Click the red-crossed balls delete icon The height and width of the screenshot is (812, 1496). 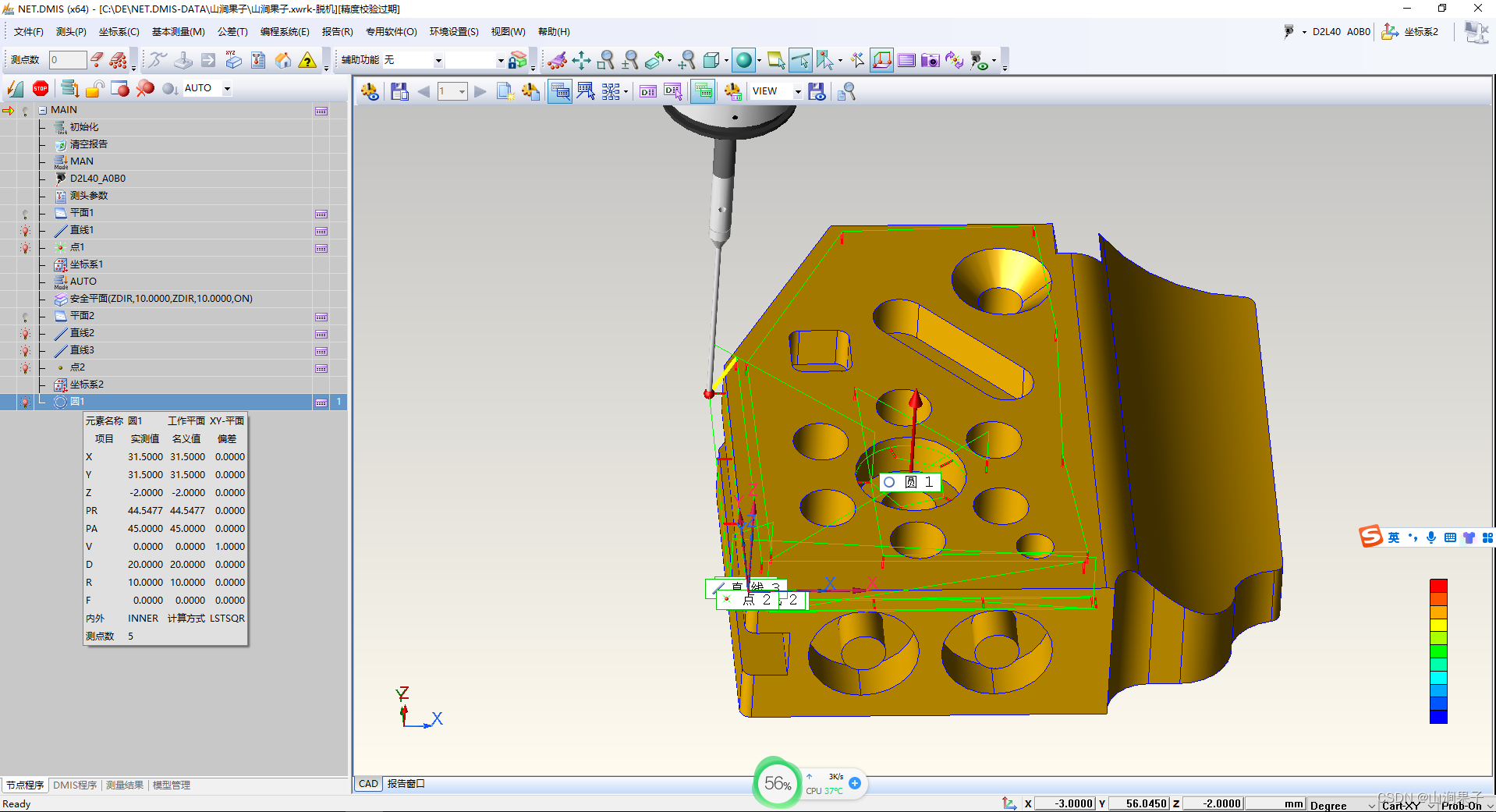point(145,89)
